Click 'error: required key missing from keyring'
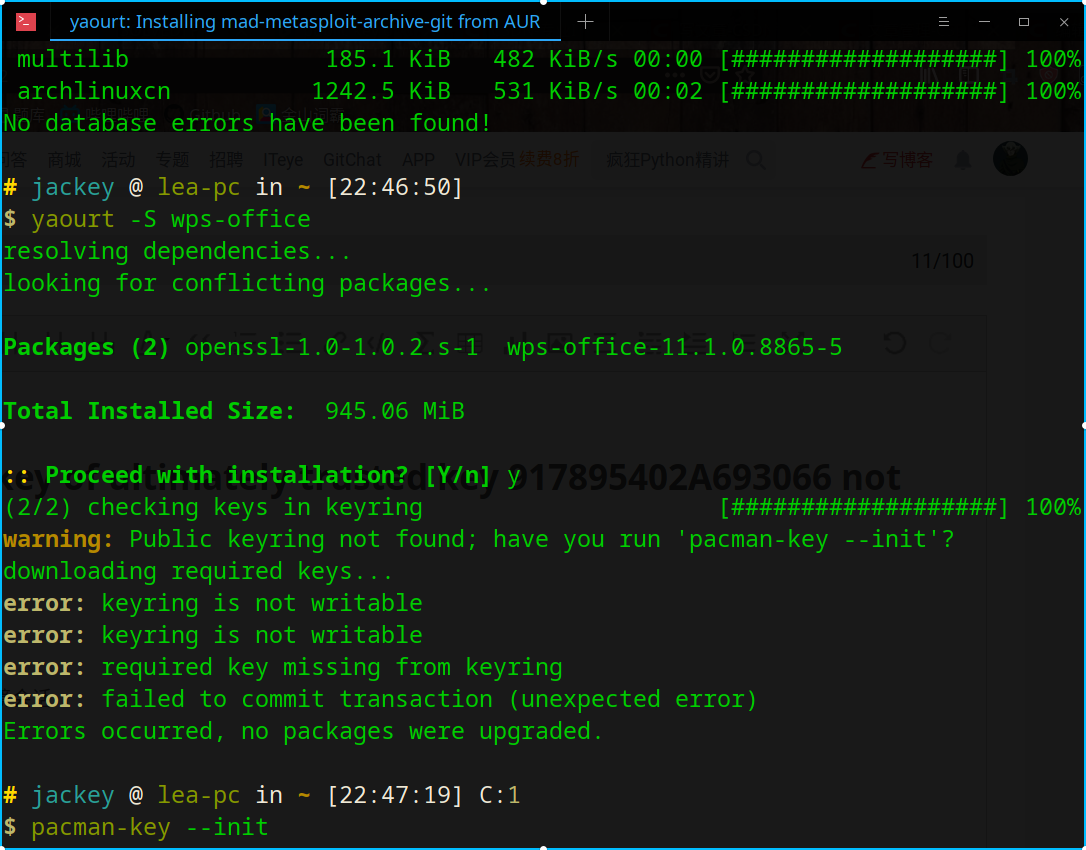The width and height of the screenshot is (1086, 850). 283,668
